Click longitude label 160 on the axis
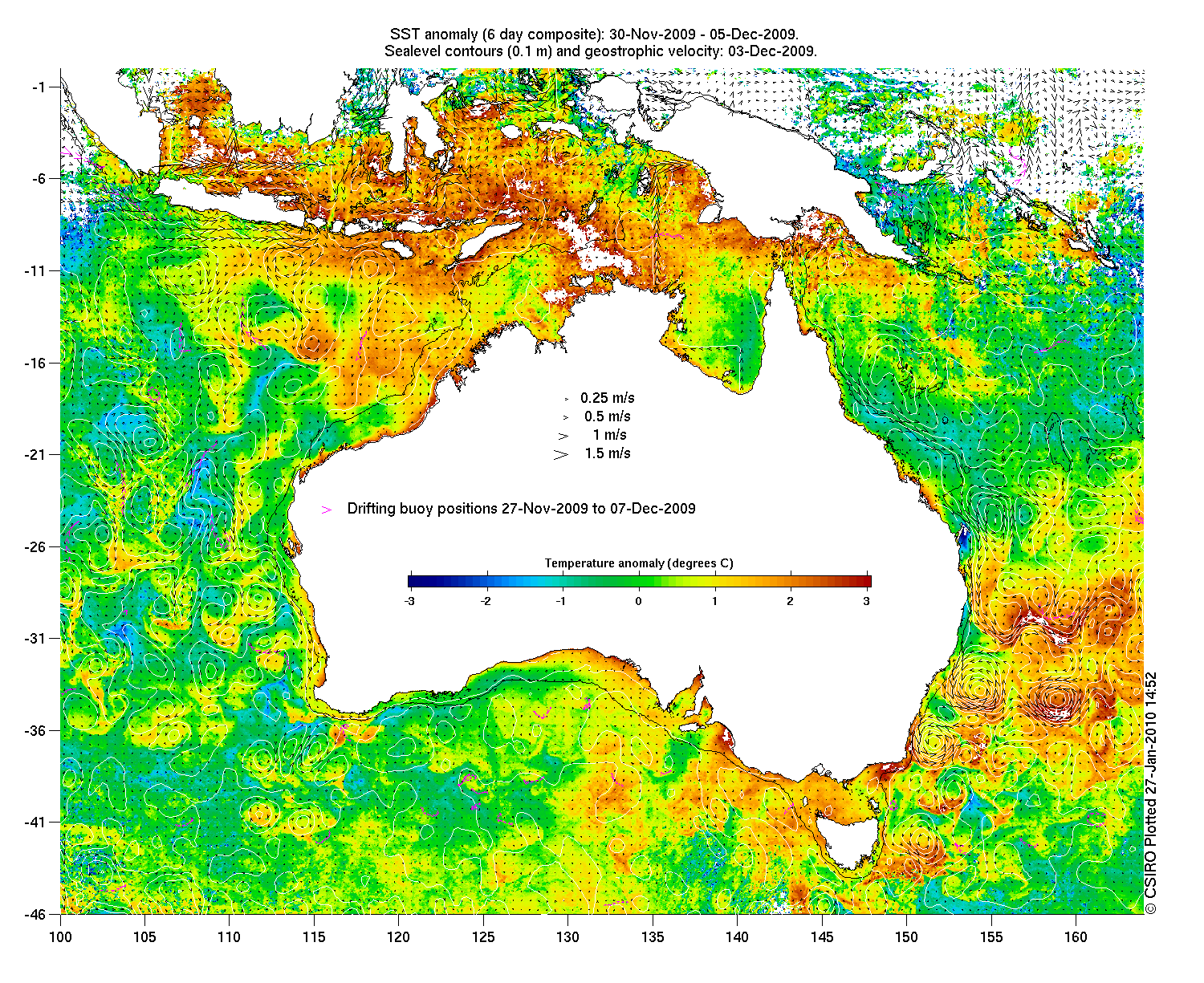1204x983 pixels. (x=1076, y=936)
